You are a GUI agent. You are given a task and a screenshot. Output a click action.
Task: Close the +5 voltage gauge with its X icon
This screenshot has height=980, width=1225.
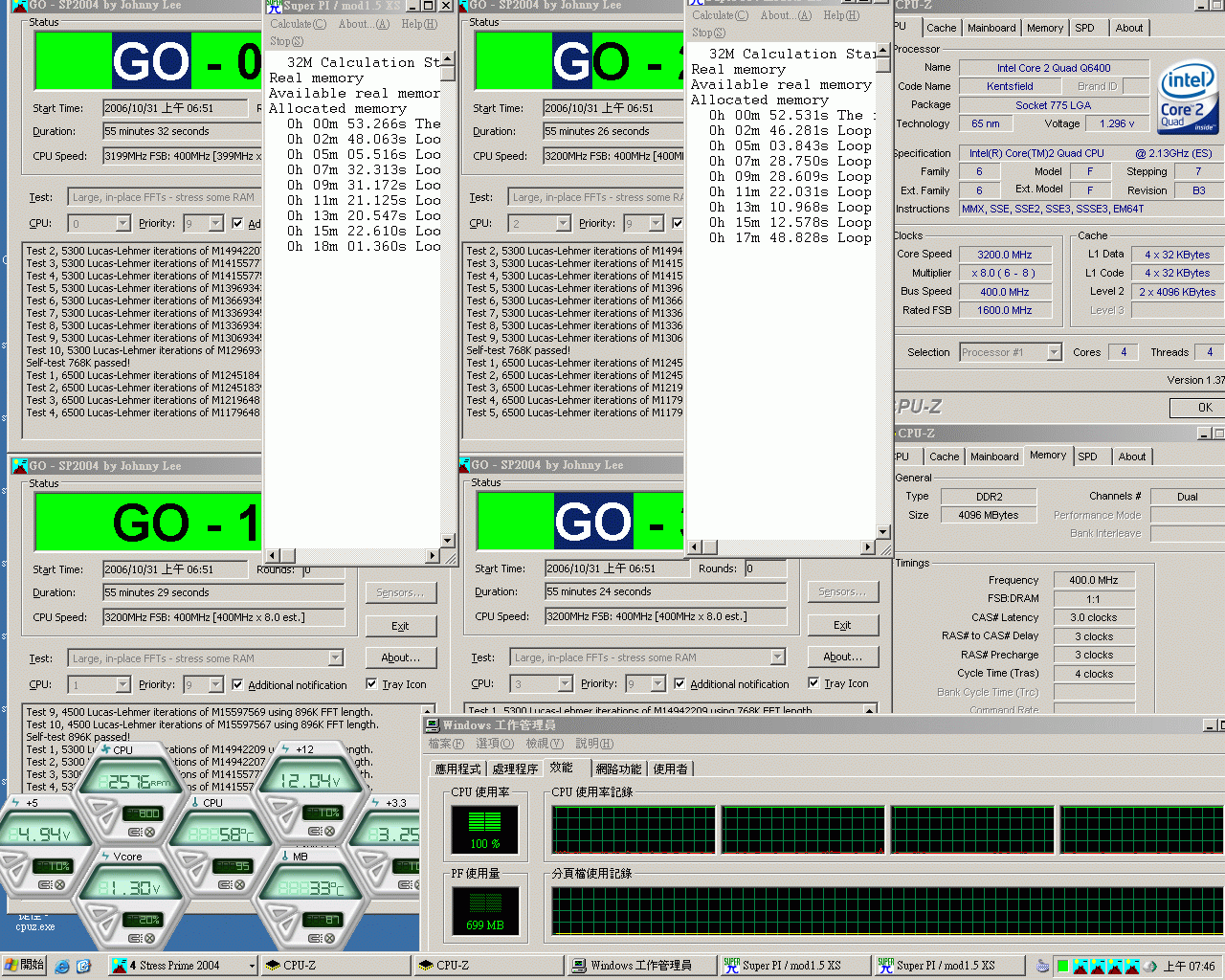[x=59, y=884]
